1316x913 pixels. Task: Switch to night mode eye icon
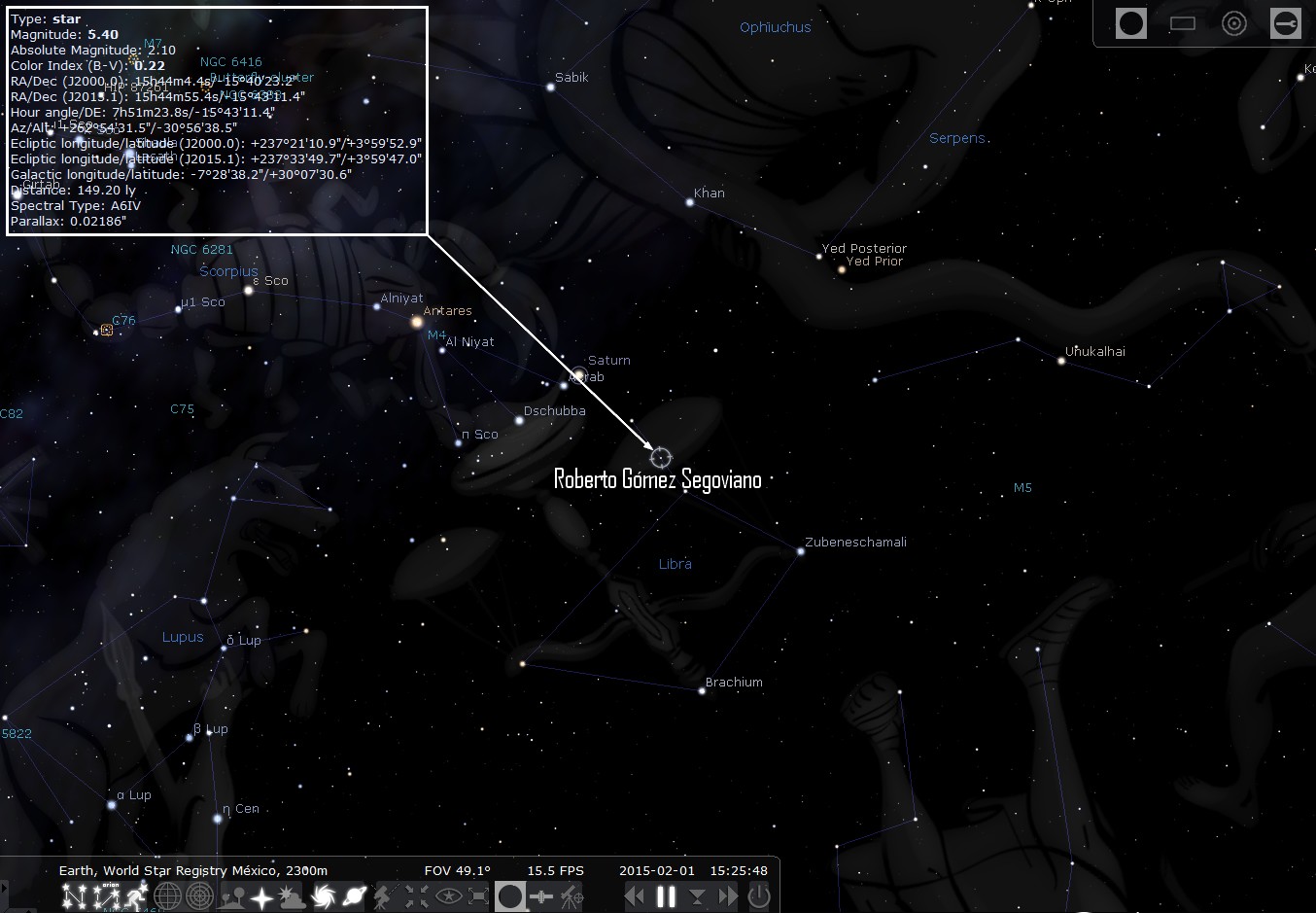point(448,895)
